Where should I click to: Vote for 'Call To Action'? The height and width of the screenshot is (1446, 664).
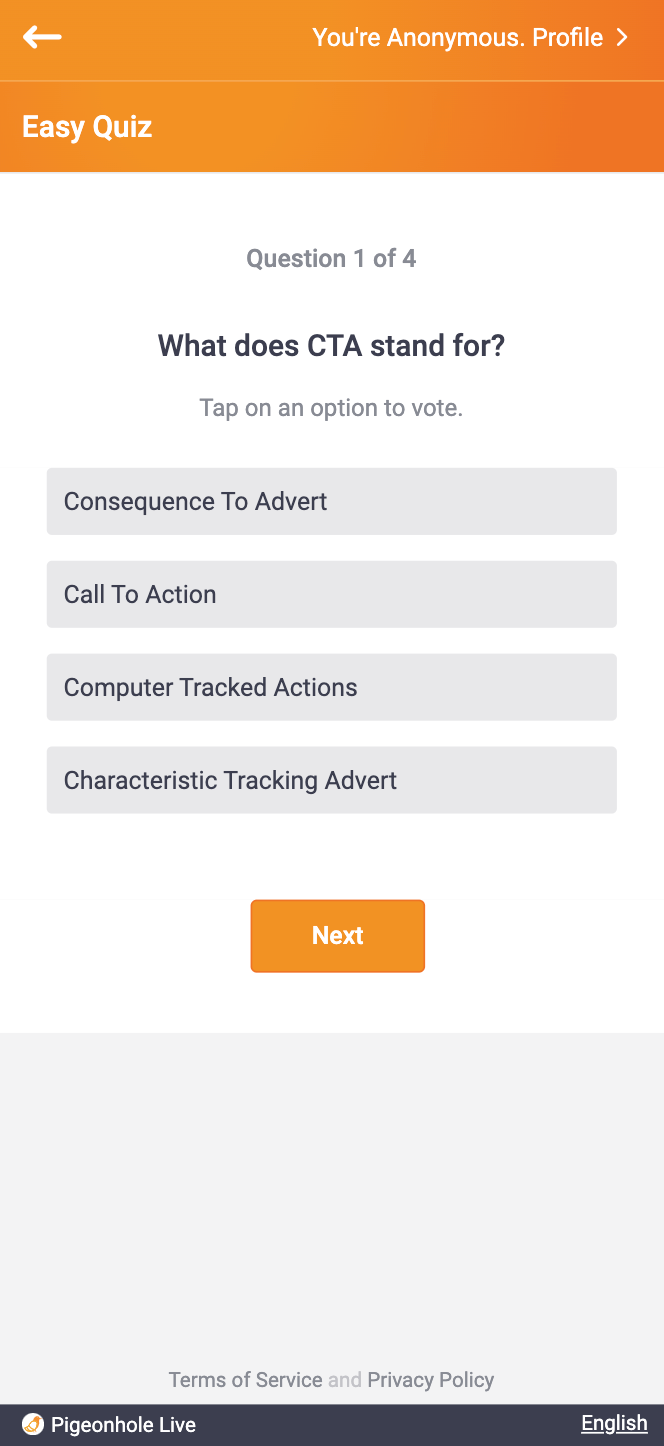331,594
